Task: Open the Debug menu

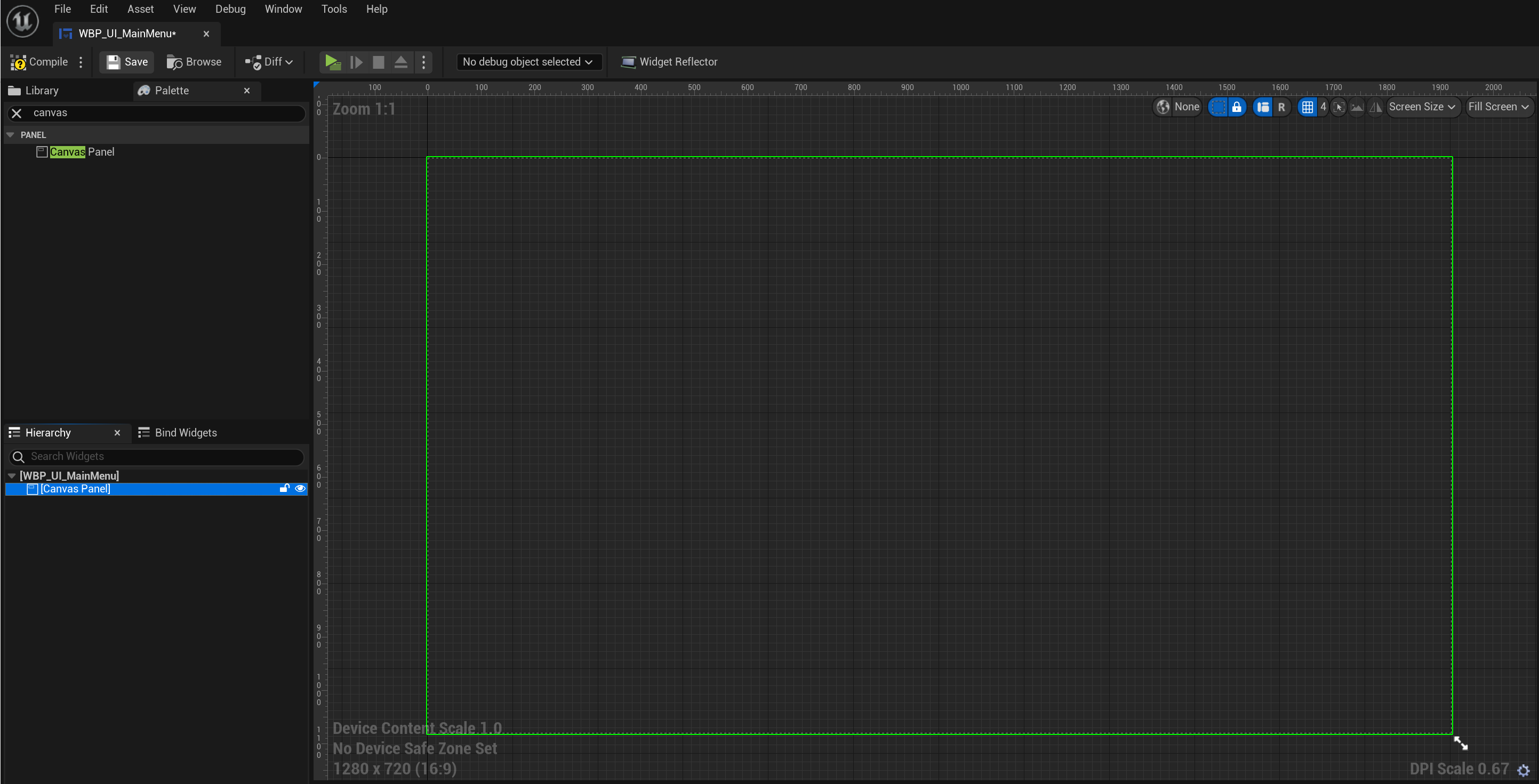Action: click(230, 9)
